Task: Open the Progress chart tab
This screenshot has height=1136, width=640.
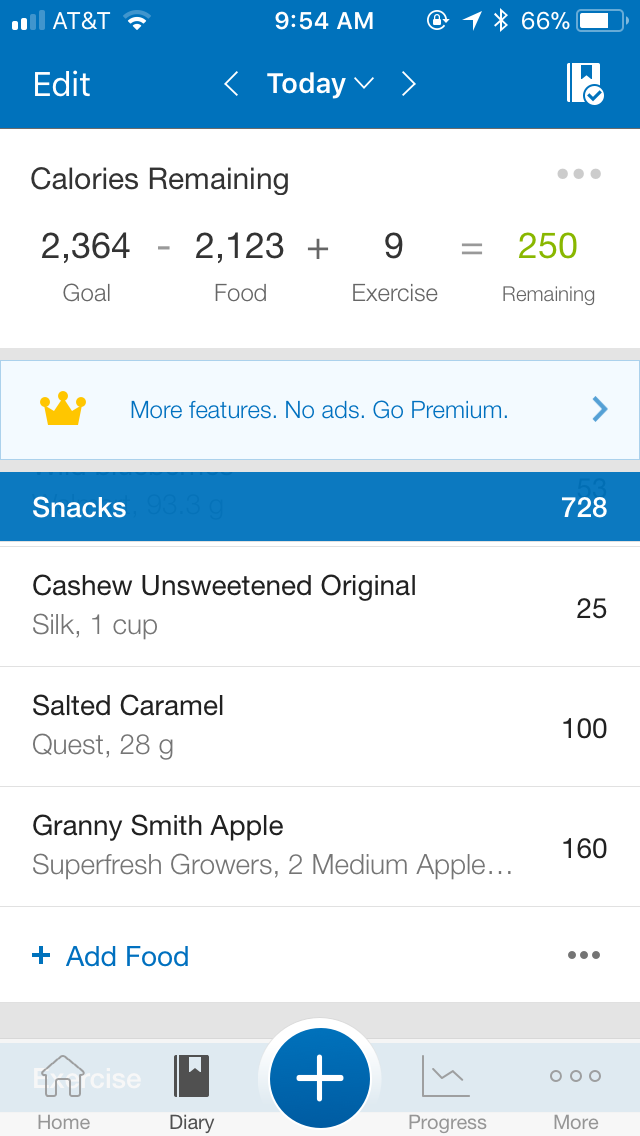Action: 447,1092
